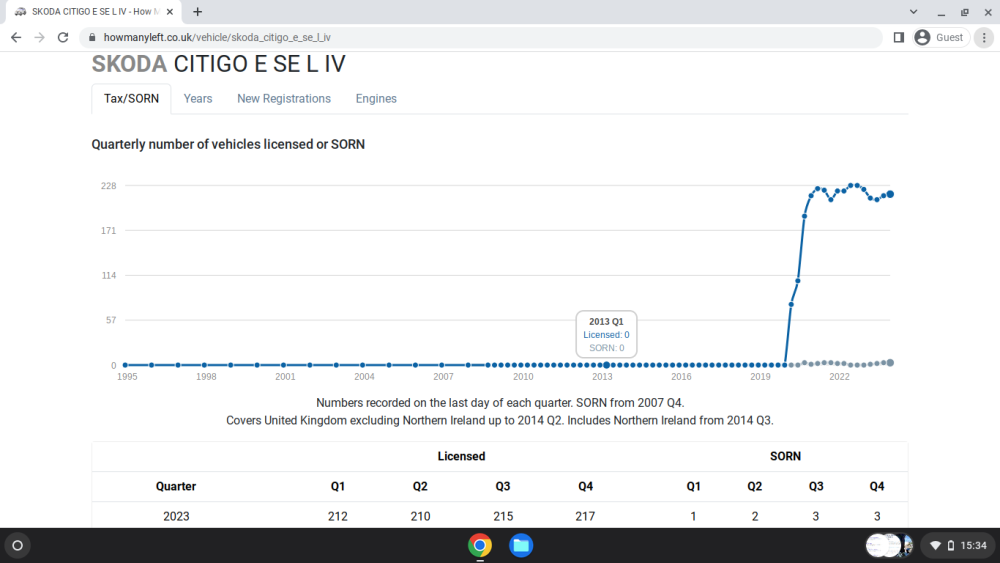Select the 2023 Q2 SORN value 2
Viewport: 1000px width, 563px height.
754,516
